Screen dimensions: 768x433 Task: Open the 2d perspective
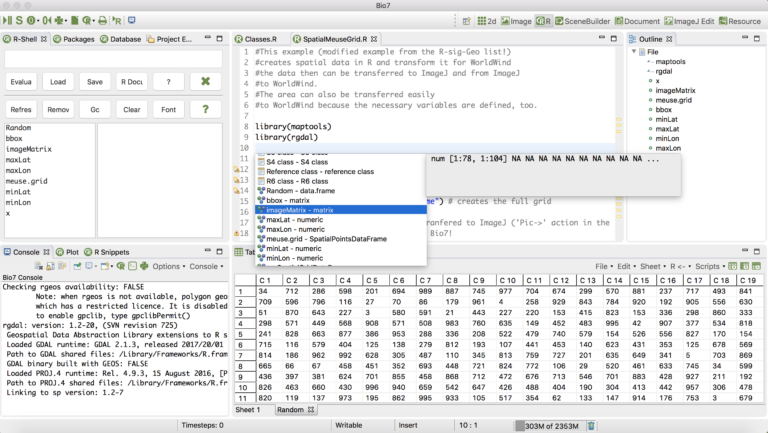coord(486,20)
